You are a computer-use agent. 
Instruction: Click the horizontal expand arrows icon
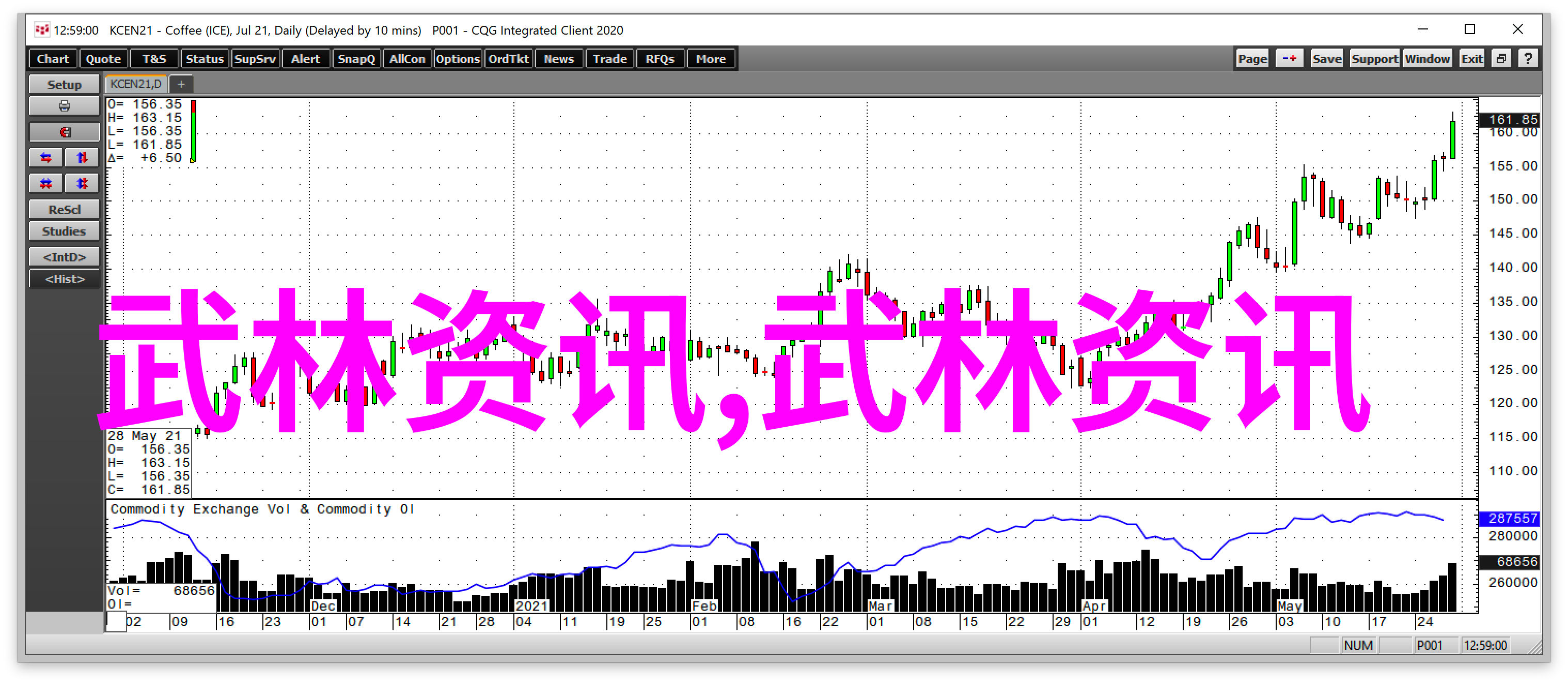[45, 158]
